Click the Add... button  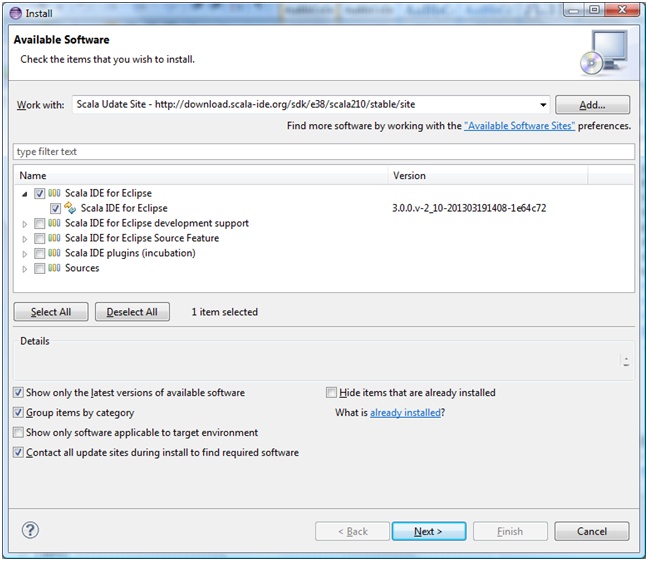pos(592,105)
